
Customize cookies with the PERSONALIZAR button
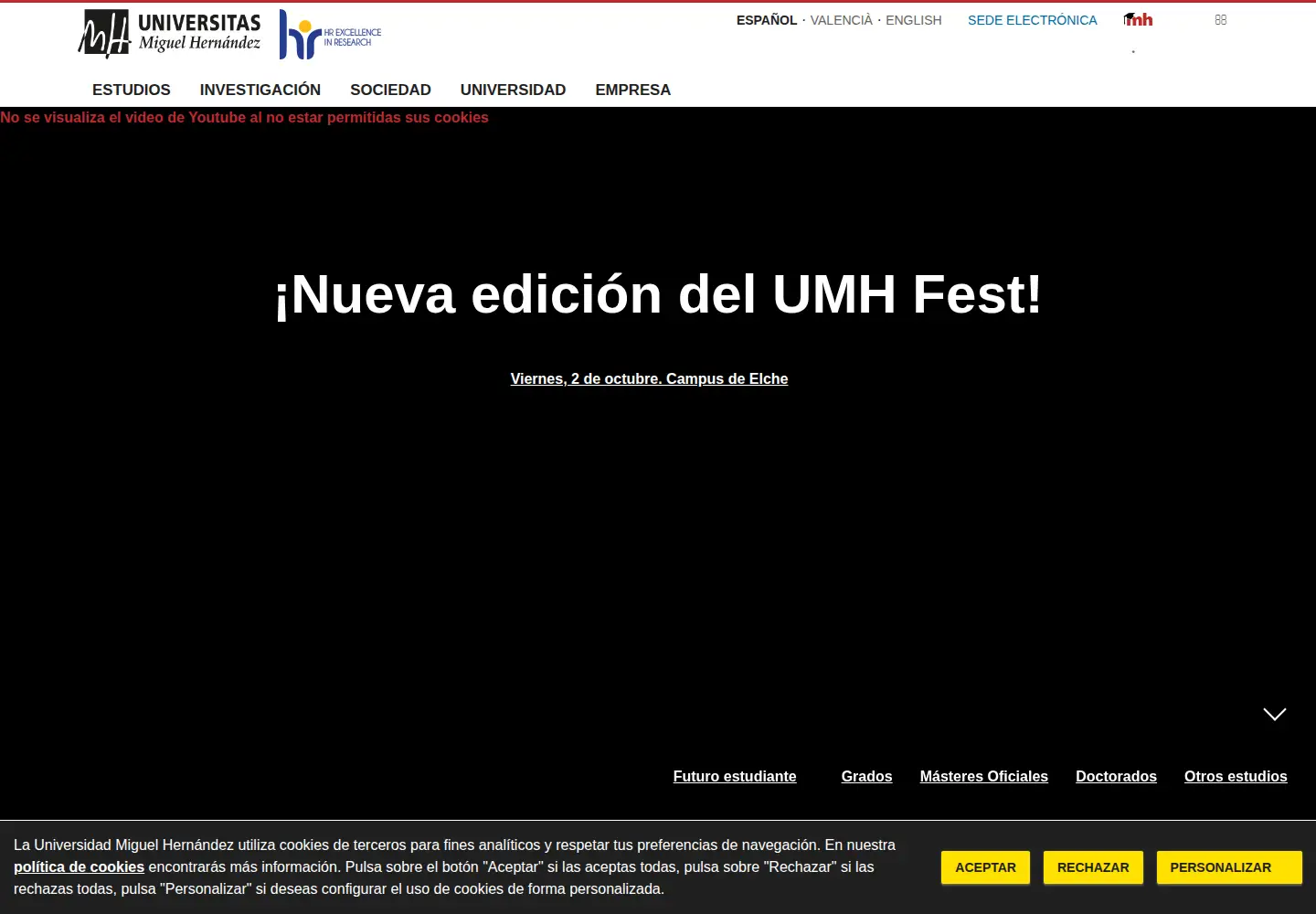click(x=1229, y=867)
